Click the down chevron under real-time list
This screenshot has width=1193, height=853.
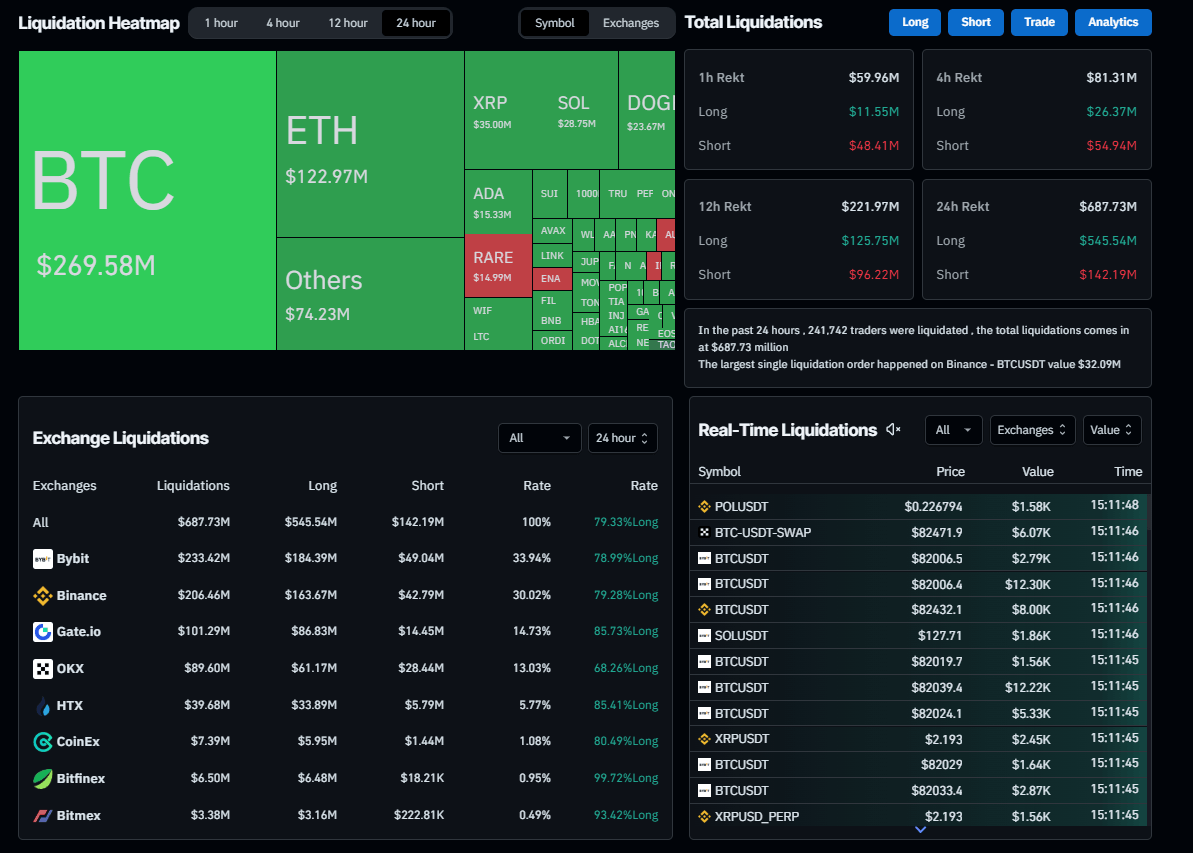click(920, 829)
